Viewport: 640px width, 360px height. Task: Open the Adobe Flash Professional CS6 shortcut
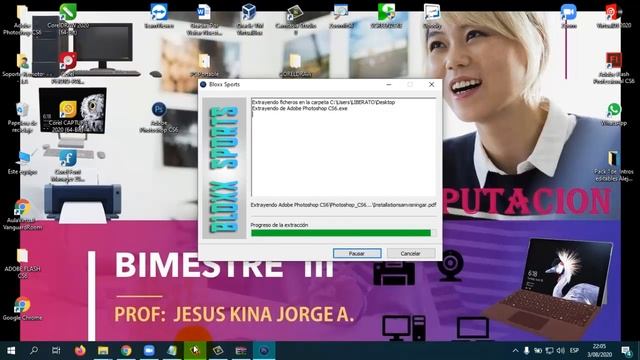(x=613, y=69)
